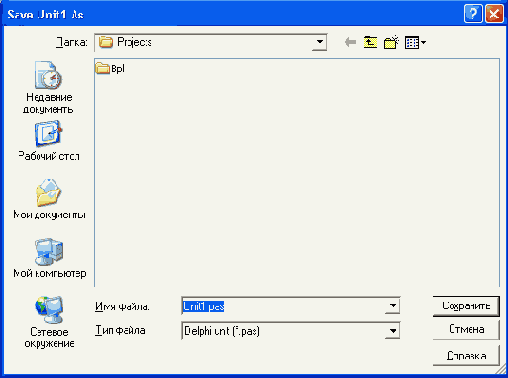The image size is (508, 378).
Task: Create a new folder
Action: (391, 42)
